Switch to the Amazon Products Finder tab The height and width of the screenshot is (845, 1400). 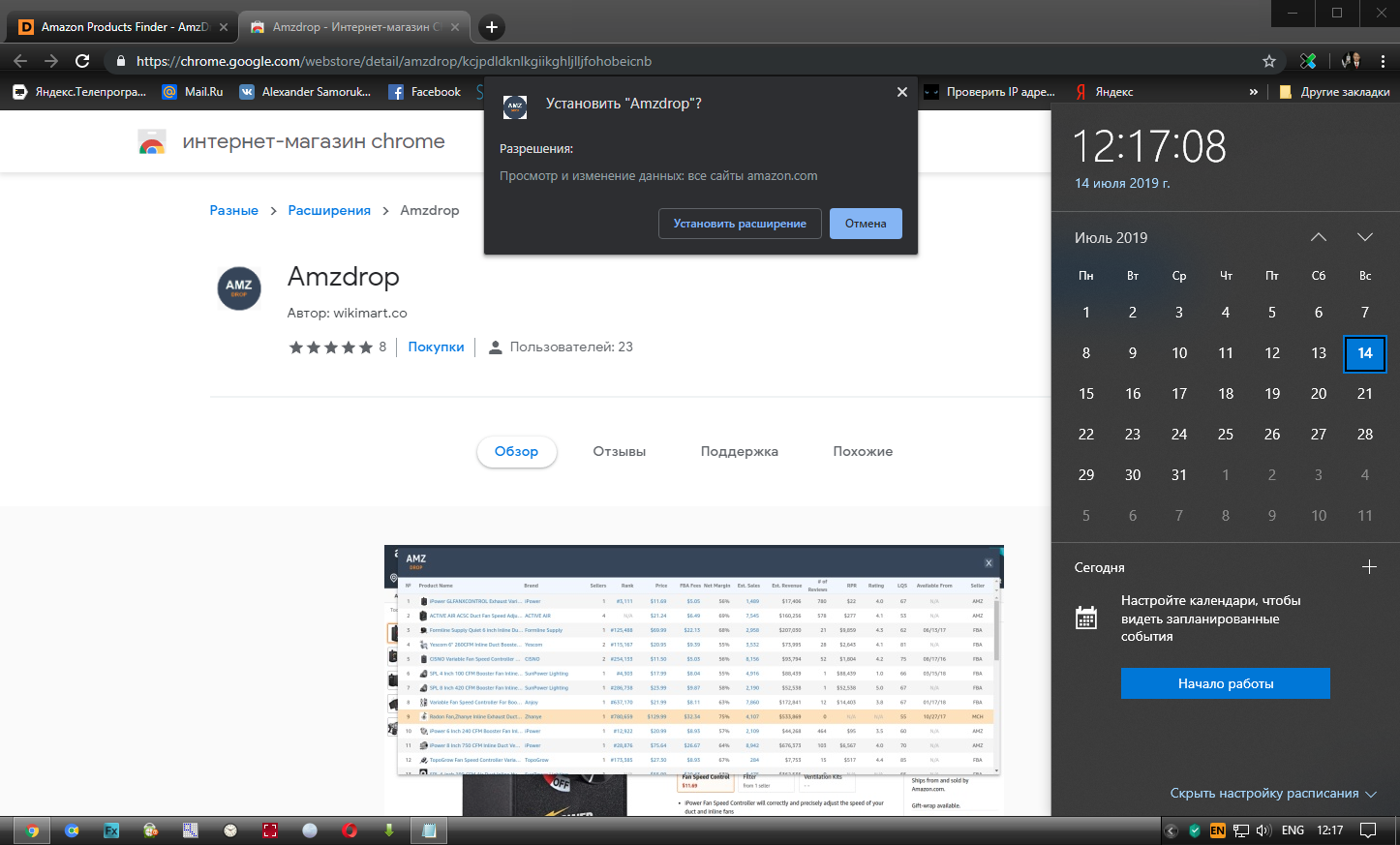tap(123, 27)
